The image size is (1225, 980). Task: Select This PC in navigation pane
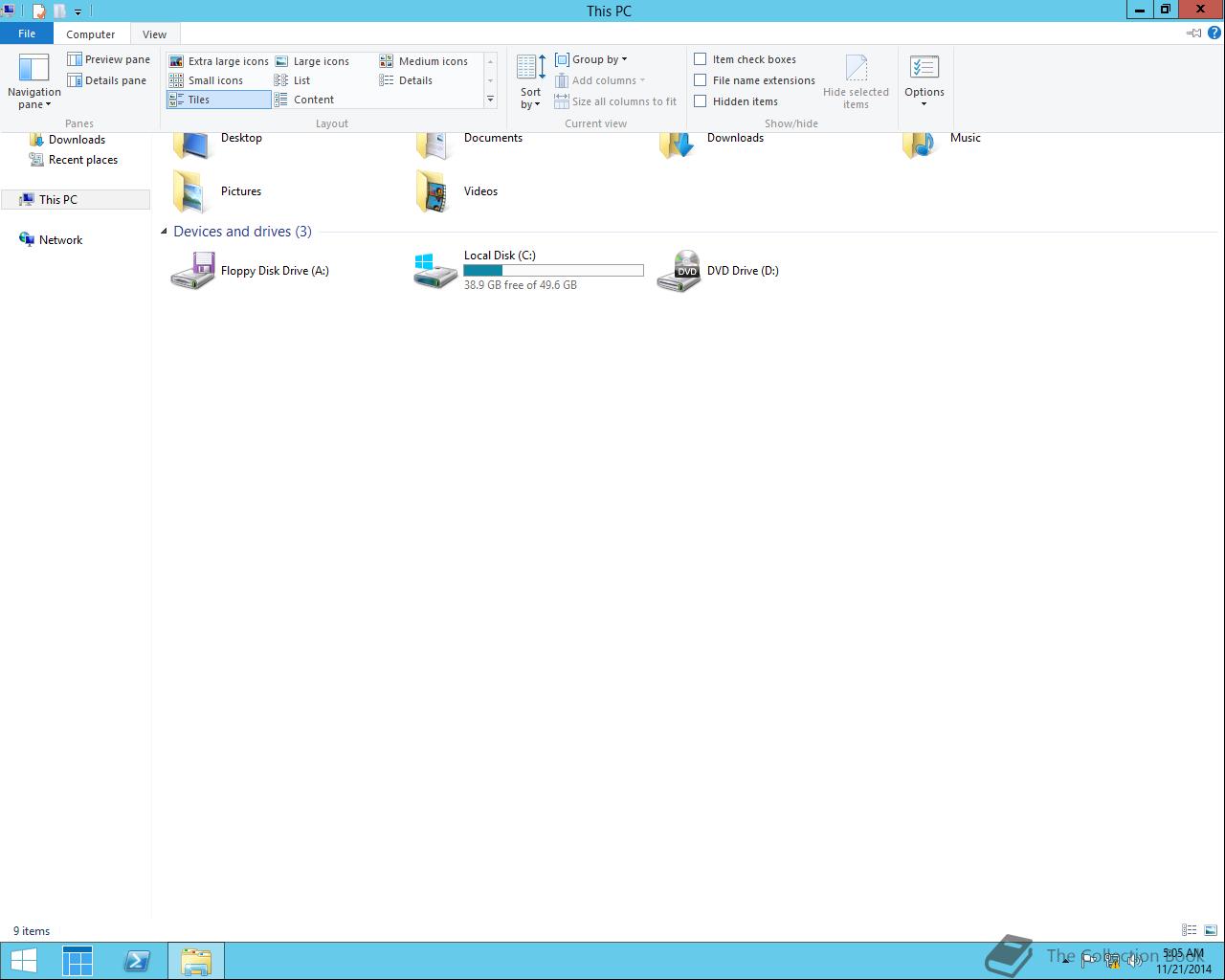(77, 199)
